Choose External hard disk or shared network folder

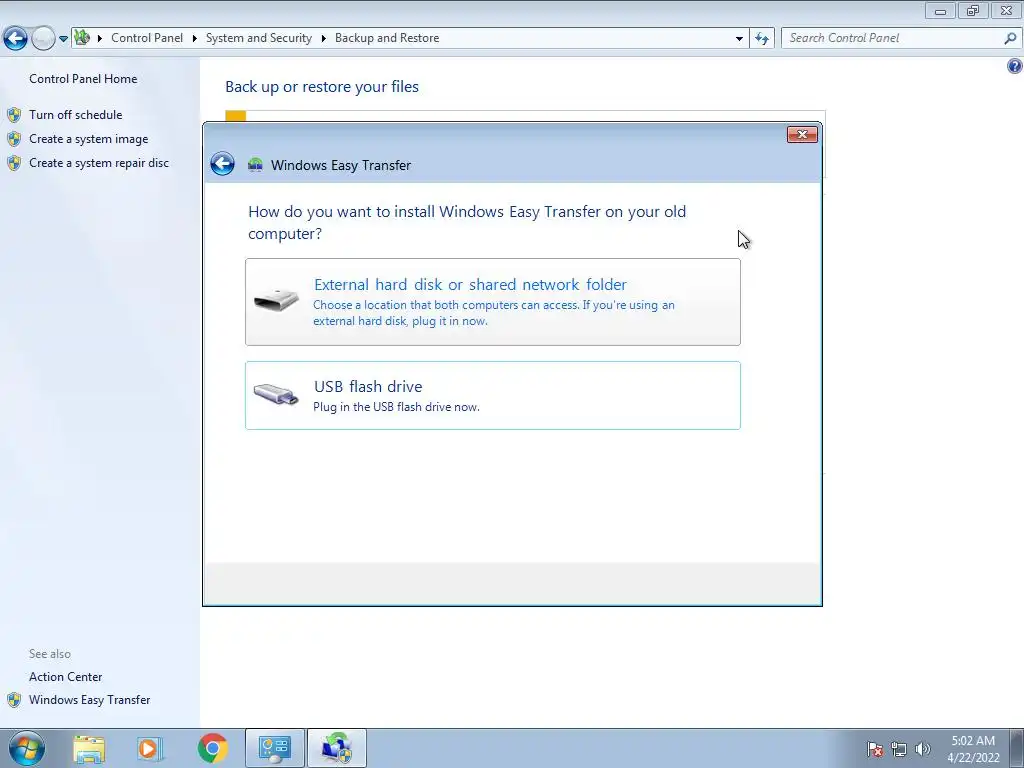492,302
